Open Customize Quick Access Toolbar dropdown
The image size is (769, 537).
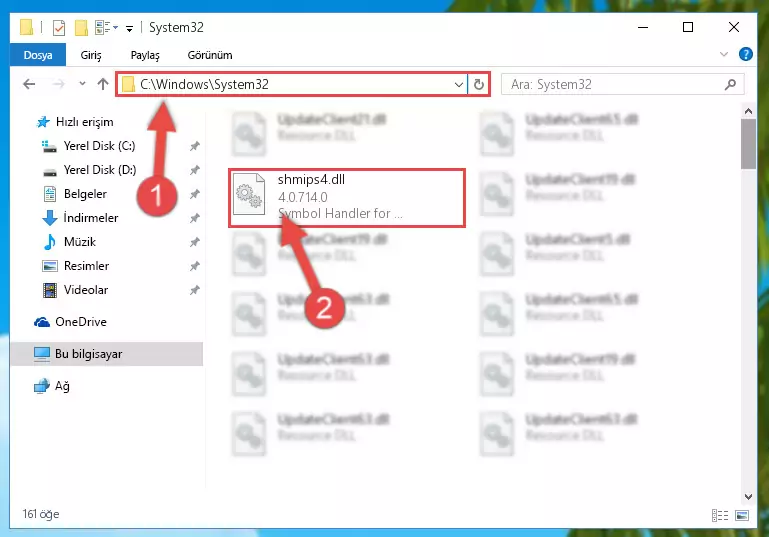point(129,28)
